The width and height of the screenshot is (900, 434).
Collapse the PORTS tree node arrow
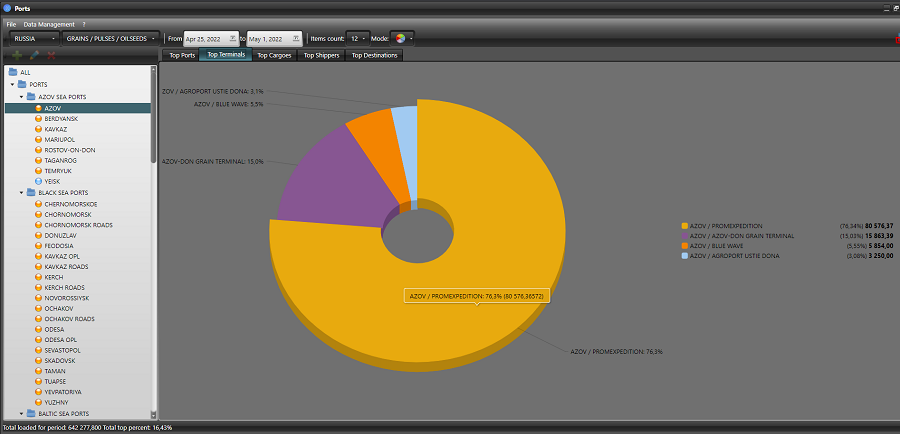[12, 84]
